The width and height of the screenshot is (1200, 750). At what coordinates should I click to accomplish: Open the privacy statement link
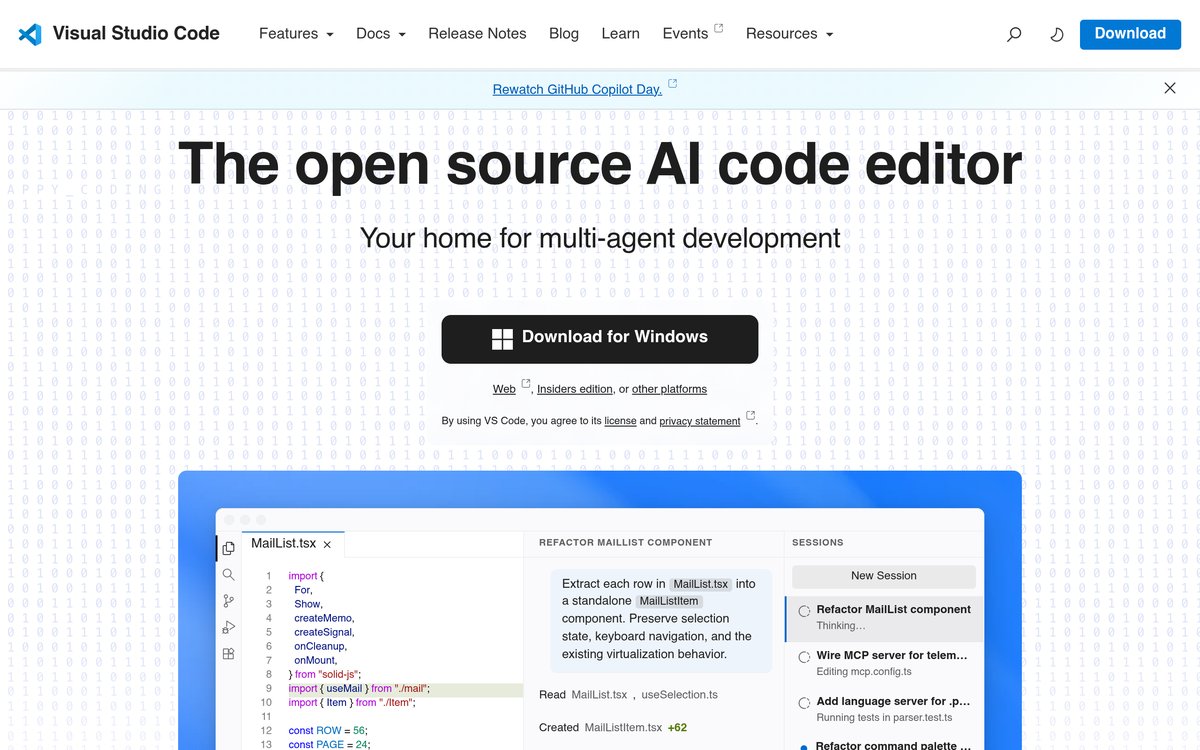(x=700, y=421)
